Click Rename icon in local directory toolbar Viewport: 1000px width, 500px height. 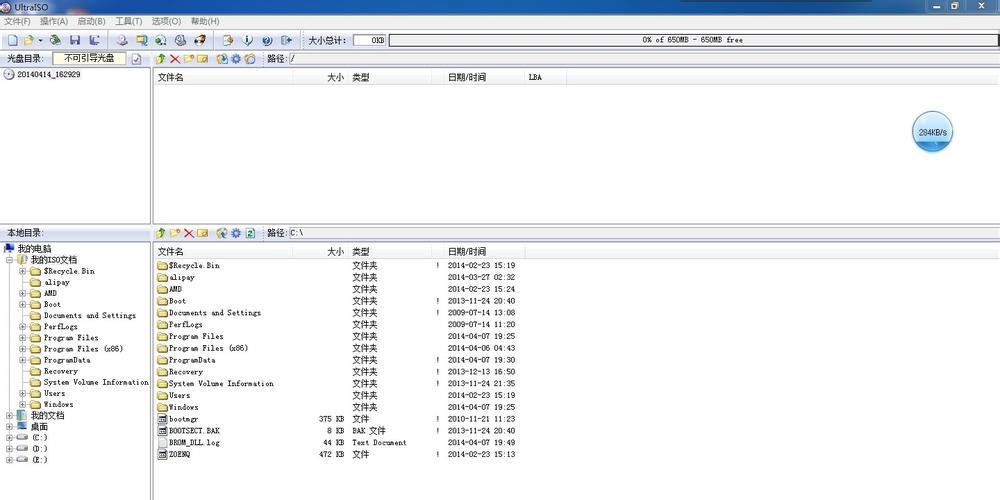coord(203,233)
